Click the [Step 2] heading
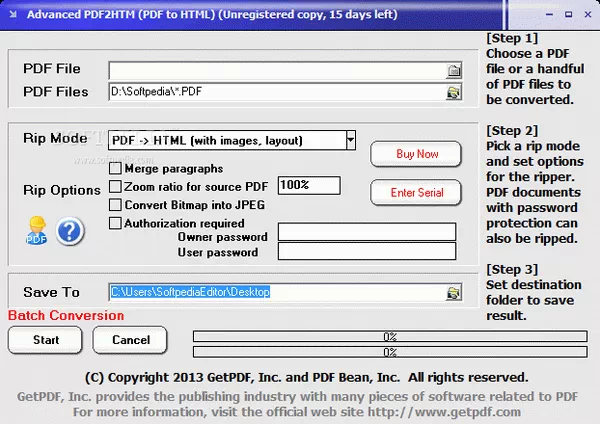This screenshot has width=600, height=424. click(x=512, y=131)
